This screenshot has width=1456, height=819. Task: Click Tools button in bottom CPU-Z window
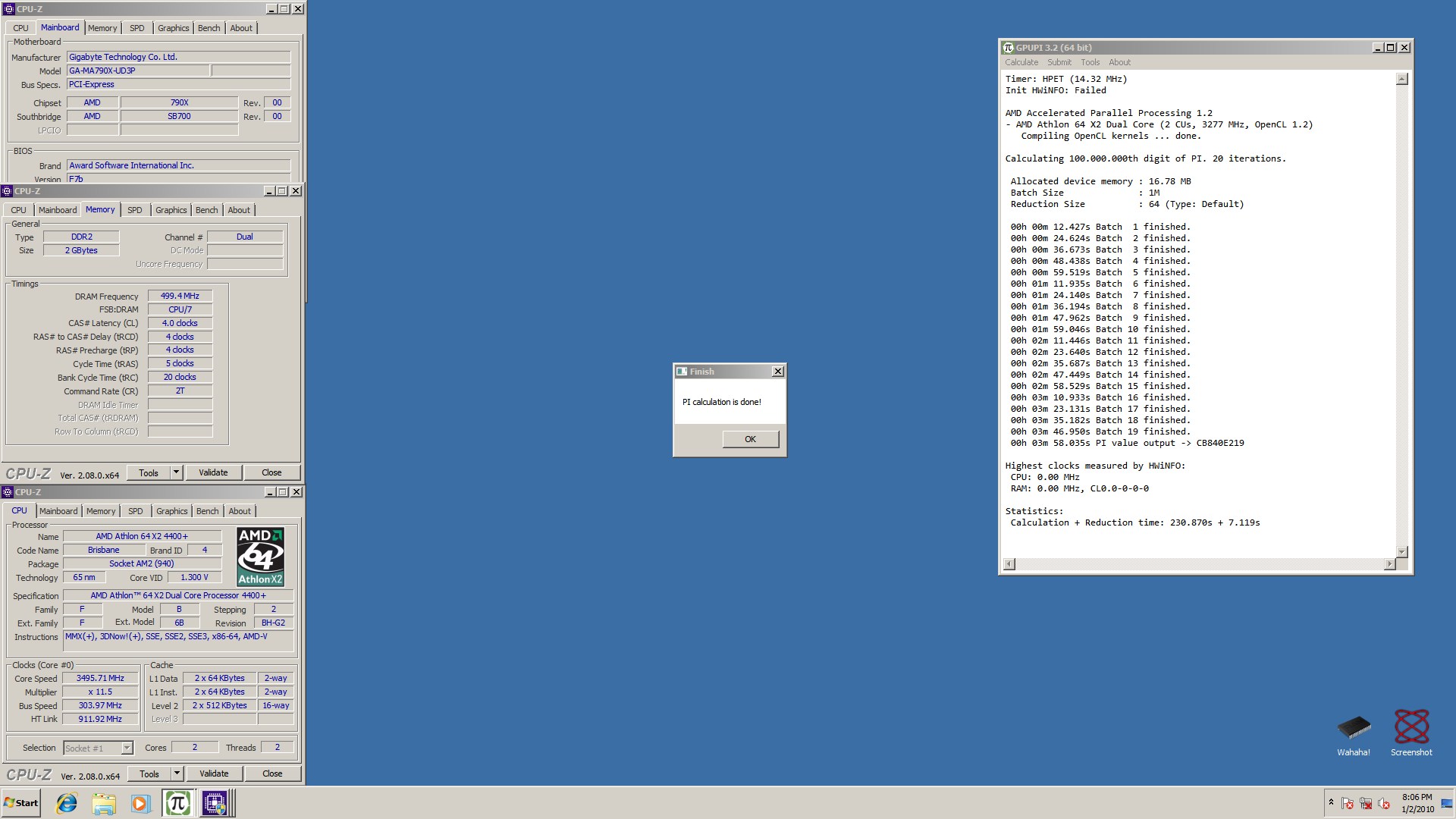(149, 773)
